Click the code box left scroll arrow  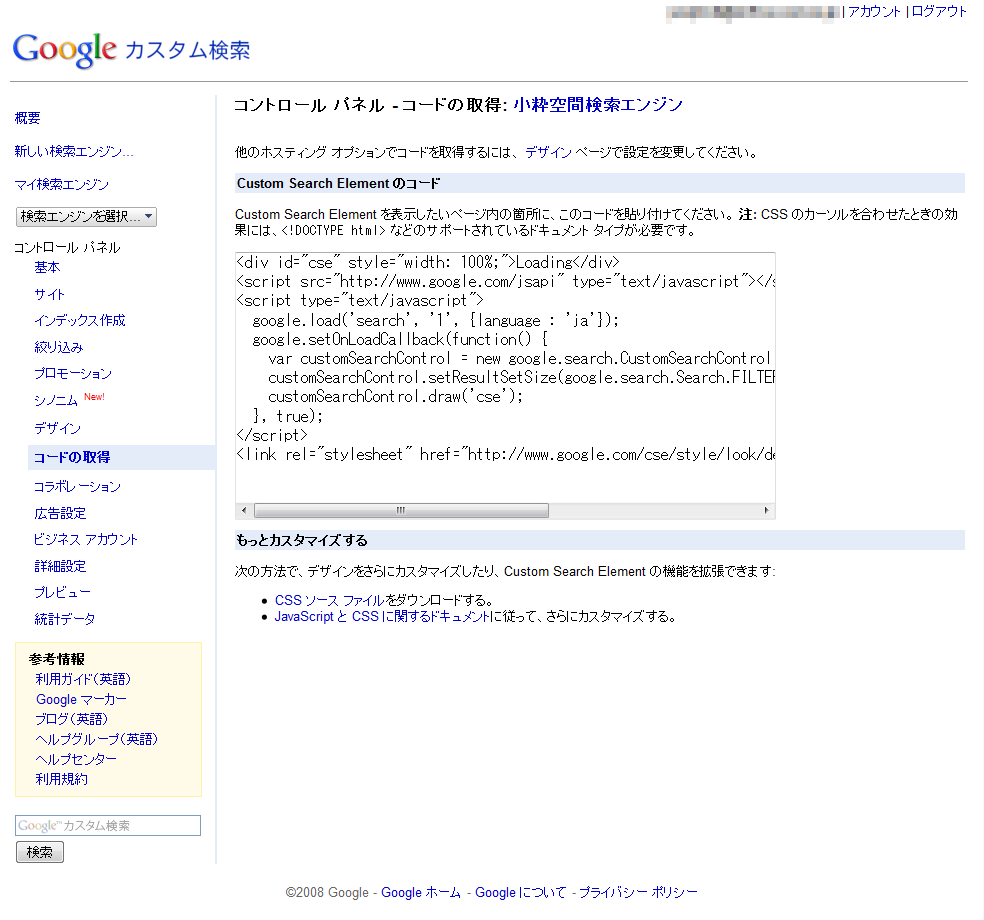point(244,510)
